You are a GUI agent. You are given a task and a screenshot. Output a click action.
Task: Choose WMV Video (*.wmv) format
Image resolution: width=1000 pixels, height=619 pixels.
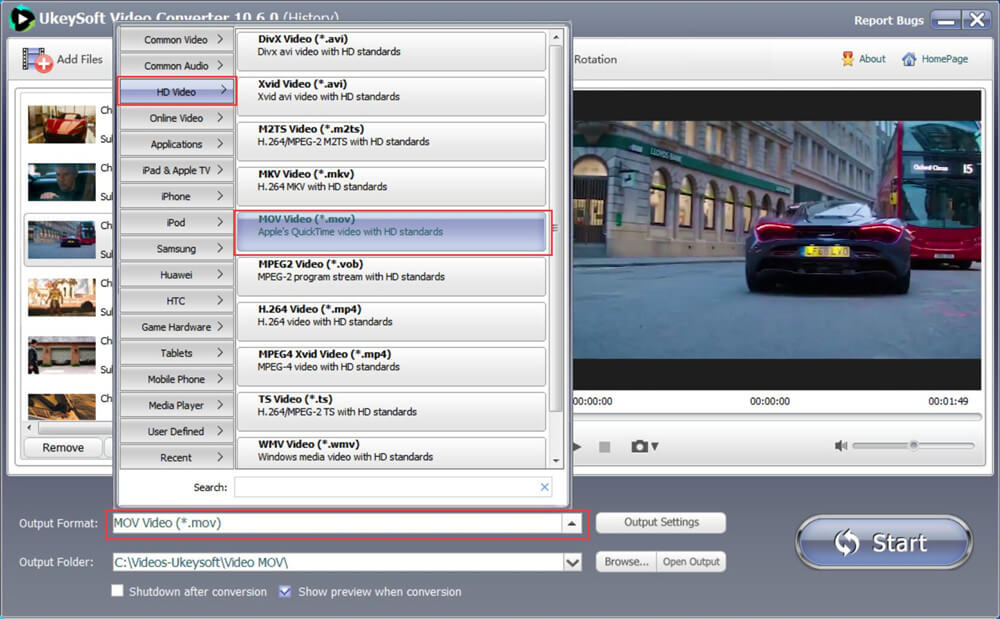[x=392, y=452]
